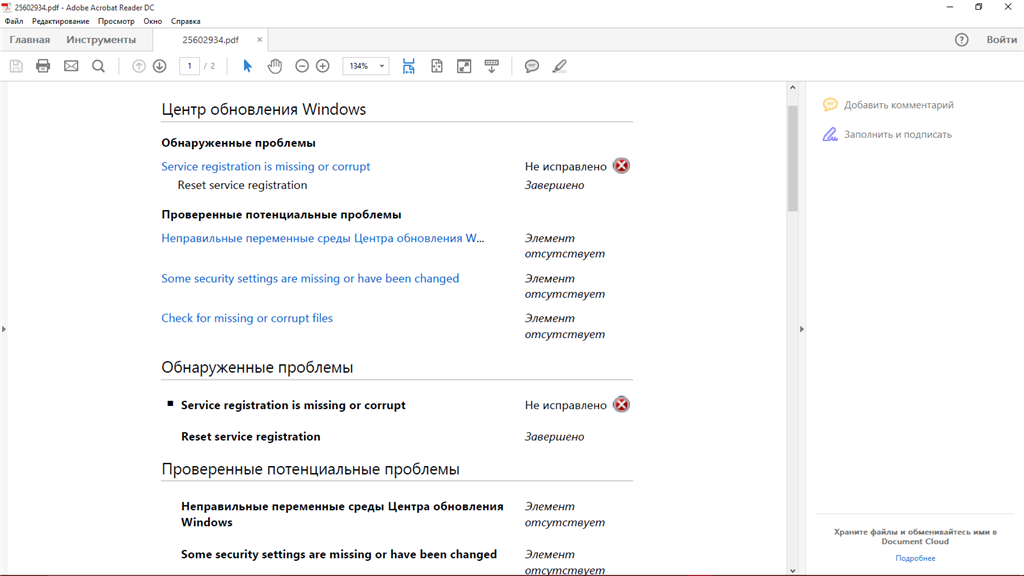The height and width of the screenshot is (576, 1024).
Task: Open the Файл menu
Action: click(14, 21)
